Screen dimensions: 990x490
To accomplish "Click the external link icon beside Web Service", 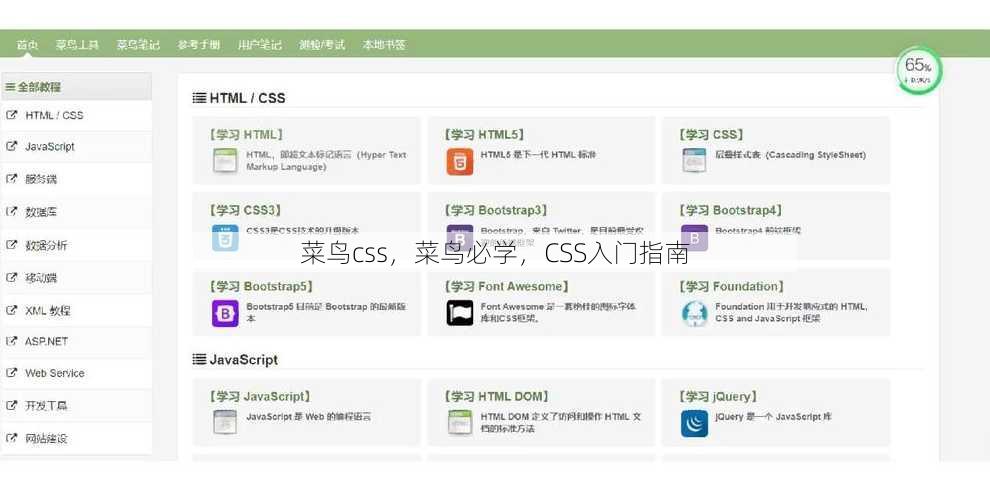I will [11, 373].
